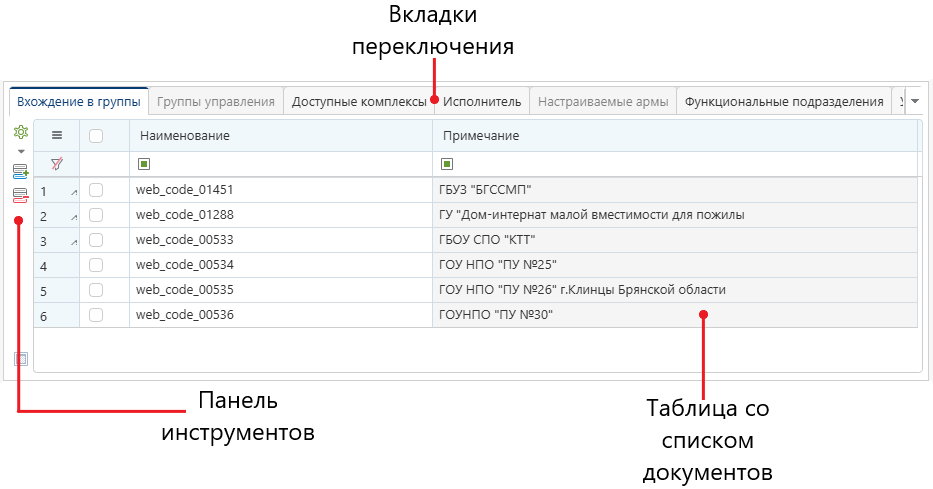Select cell web_code_01288
933x489 pixels.
point(281,215)
